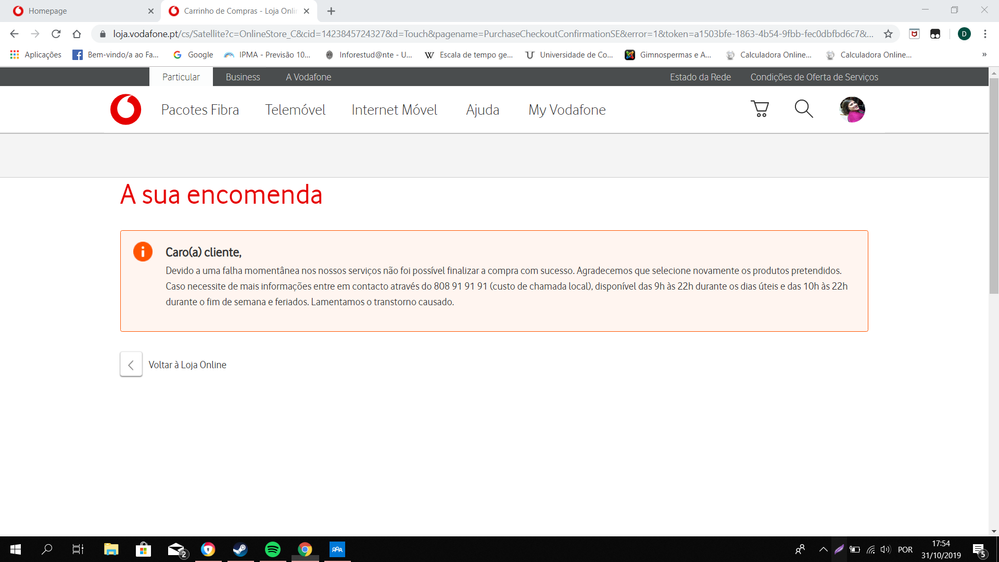This screenshot has height=562, width=999.
Task: Open the Pacotes Fibra menu
Action: pyautogui.click(x=200, y=110)
